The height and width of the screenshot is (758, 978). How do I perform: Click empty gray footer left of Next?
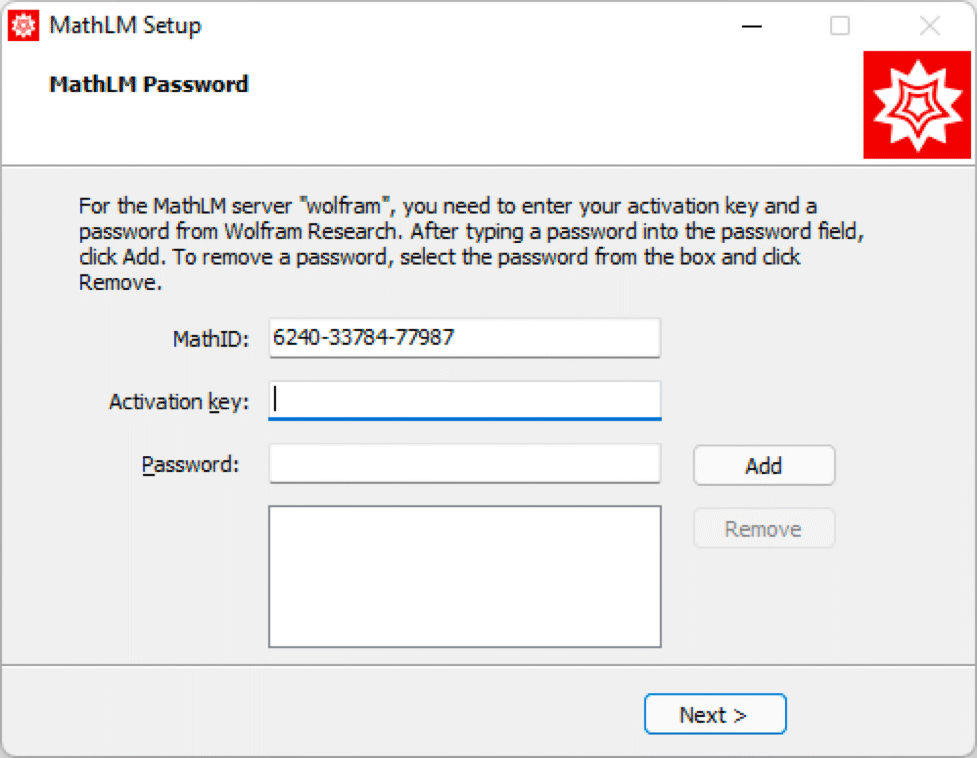click(300, 714)
